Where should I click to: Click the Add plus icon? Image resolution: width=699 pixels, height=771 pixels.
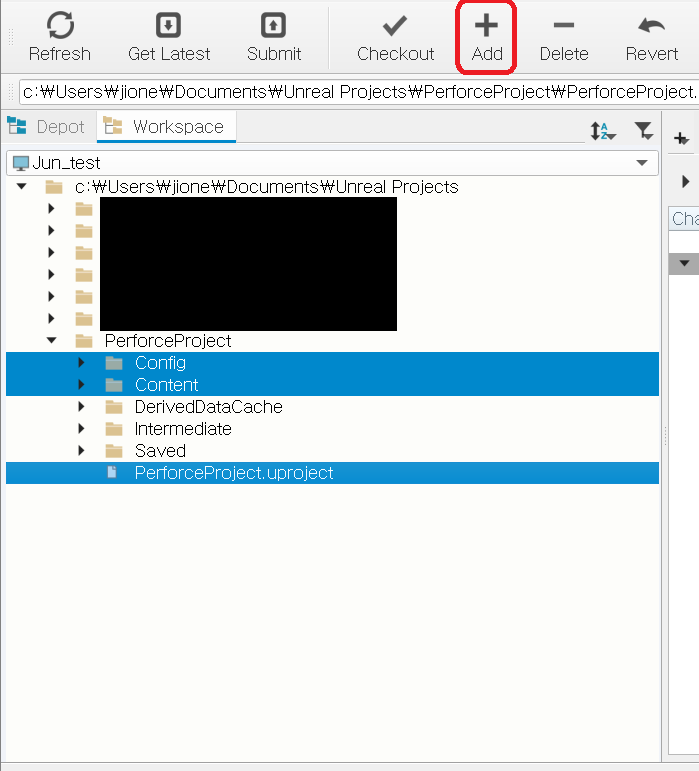click(486, 26)
